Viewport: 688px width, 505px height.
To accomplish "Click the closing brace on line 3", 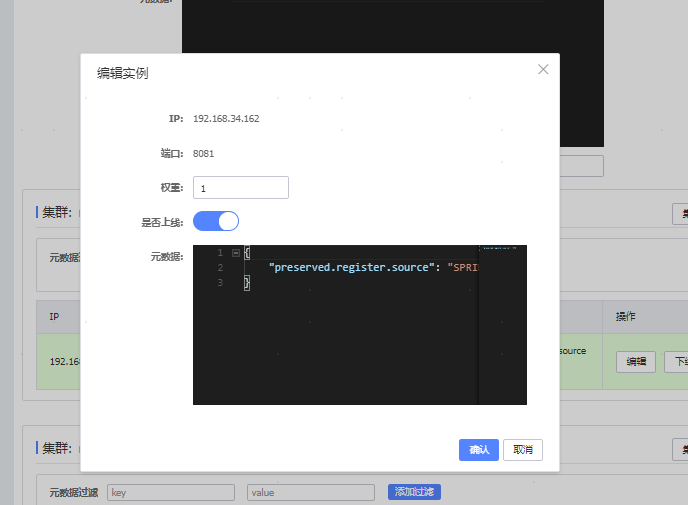I will 246,283.
